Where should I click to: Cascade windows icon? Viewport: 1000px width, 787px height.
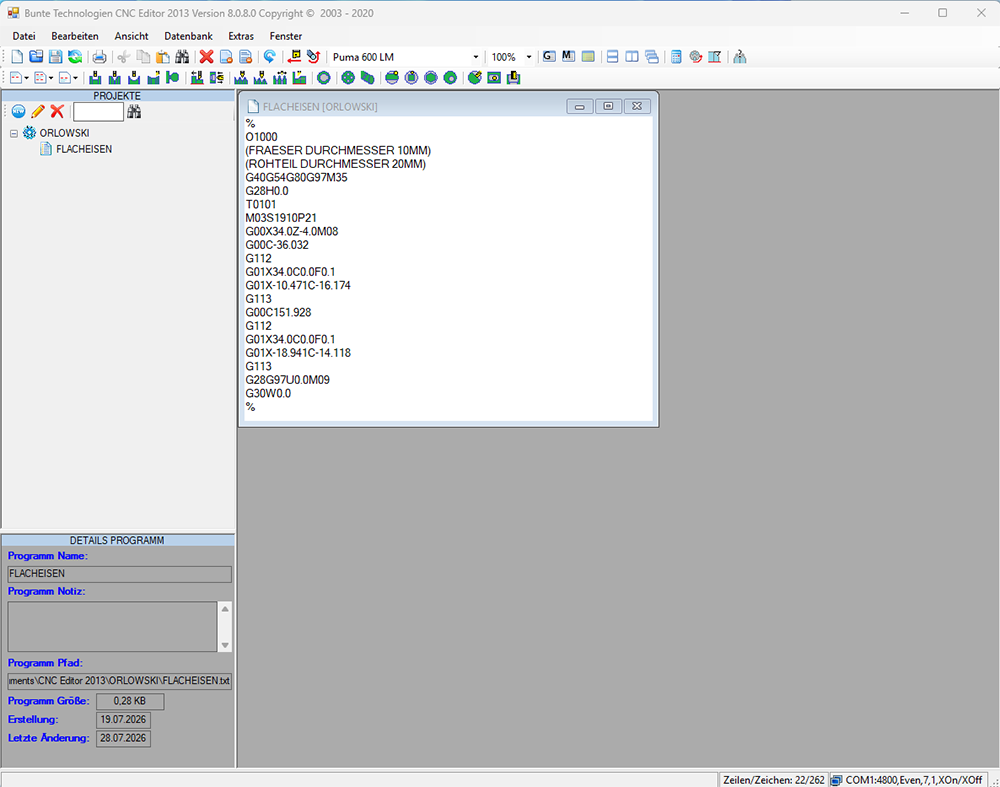[x=652, y=57]
